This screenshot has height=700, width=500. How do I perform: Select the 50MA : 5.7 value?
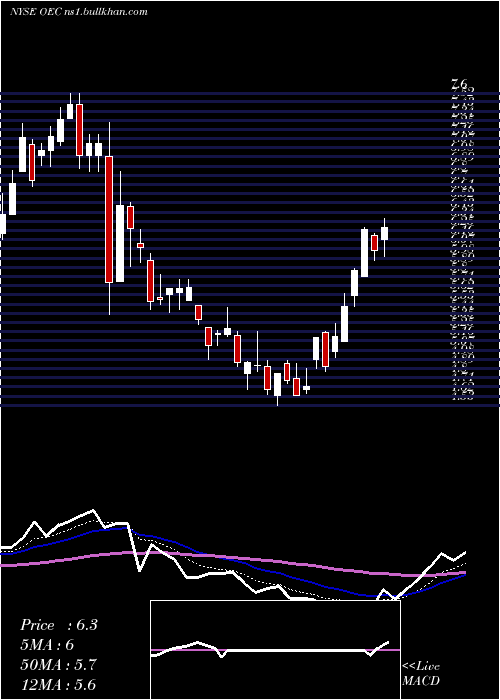(58, 665)
